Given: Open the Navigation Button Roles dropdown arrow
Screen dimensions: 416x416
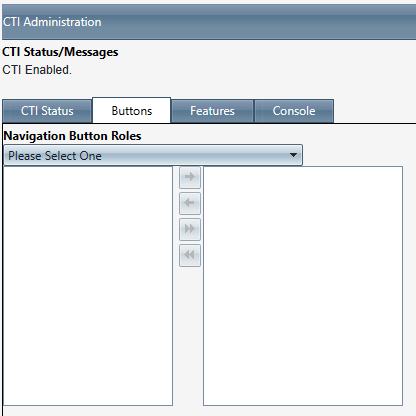Looking at the screenshot, I should coord(293,155).
